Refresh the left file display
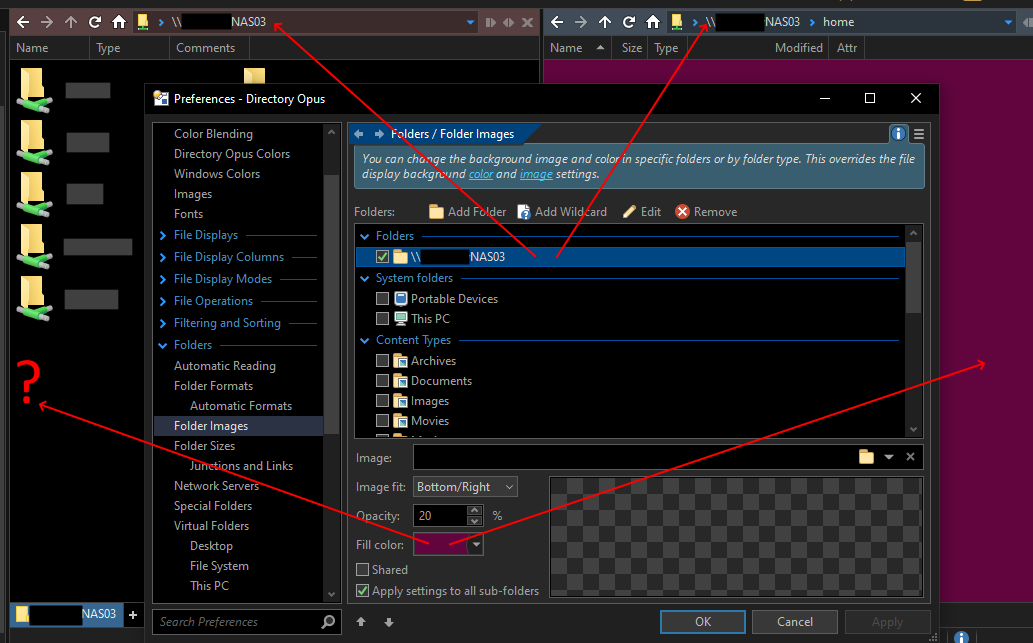 pyautogui.click(x=95, y=22)
